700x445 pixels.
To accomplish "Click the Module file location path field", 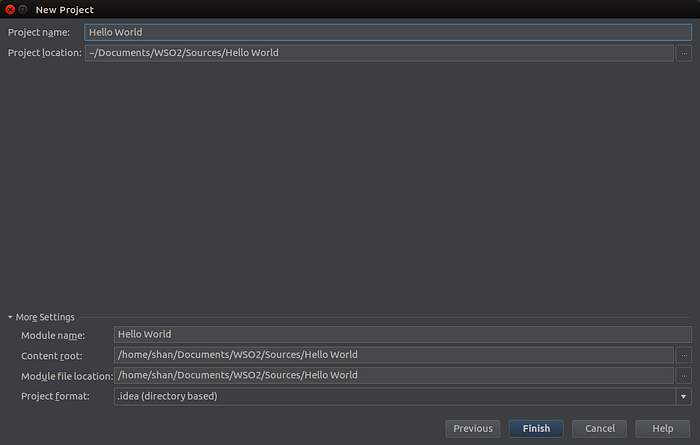I will [x=394, y=376].
